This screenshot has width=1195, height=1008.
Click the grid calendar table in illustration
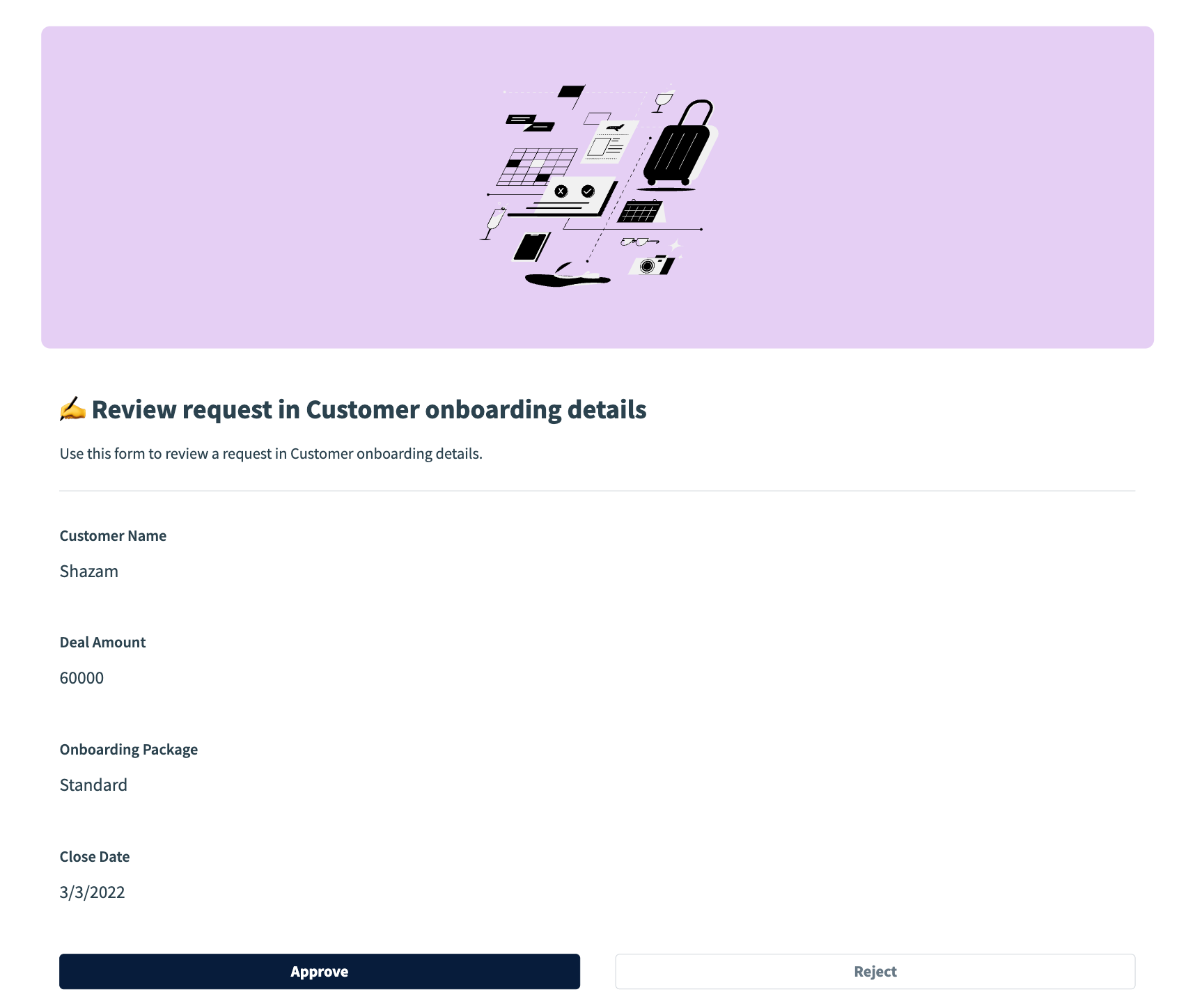[x=537, y=167]
